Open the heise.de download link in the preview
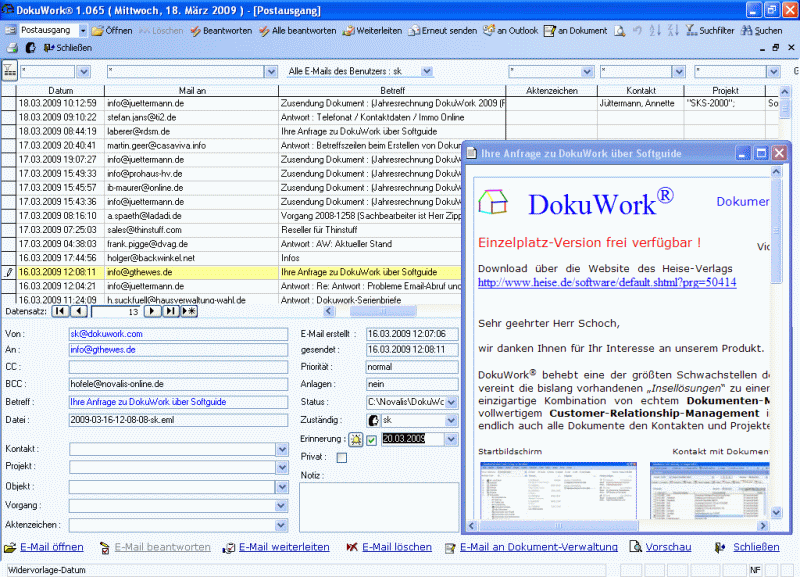The image size is (800, 577). 607,282
